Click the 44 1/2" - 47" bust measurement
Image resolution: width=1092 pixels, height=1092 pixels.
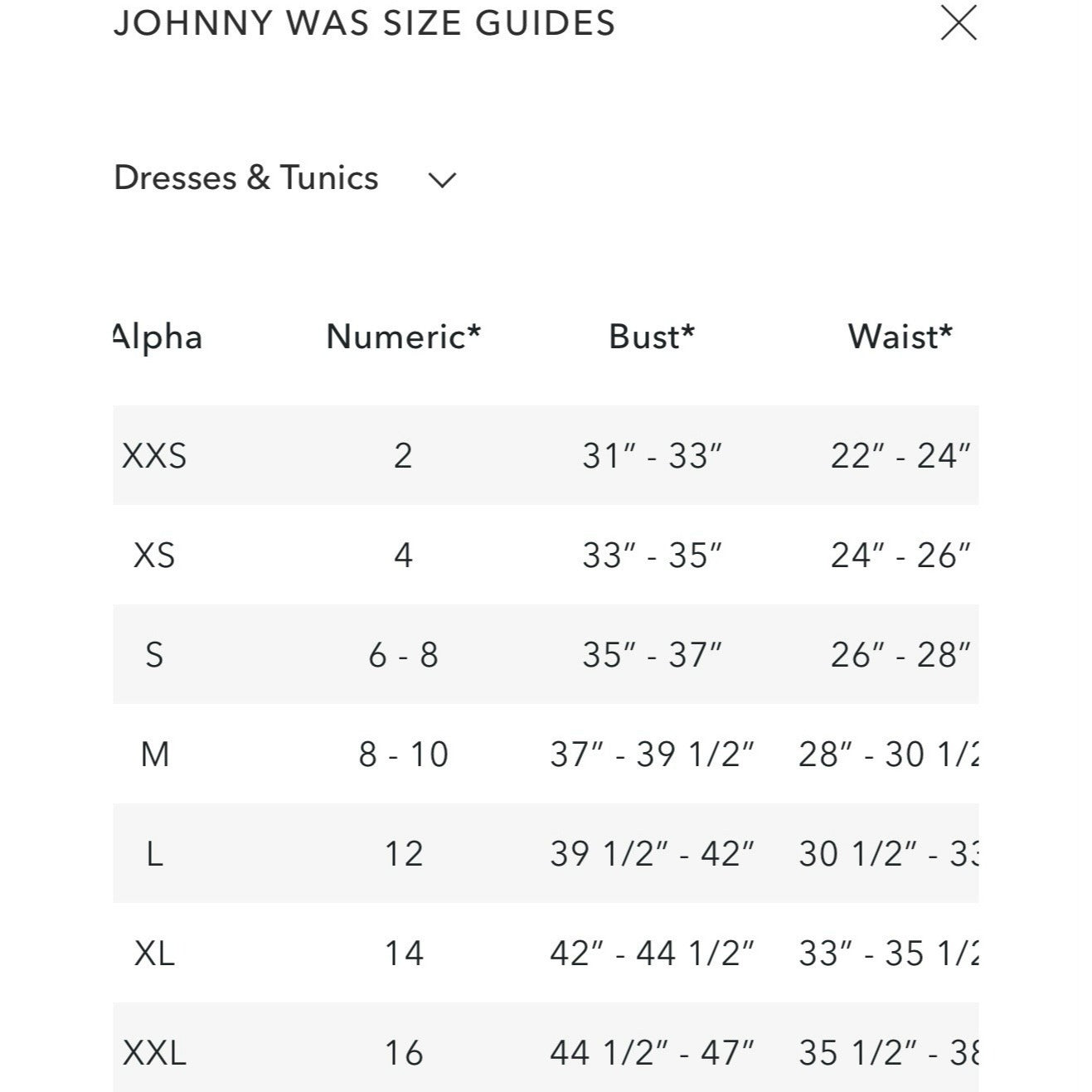[652, 1053]
